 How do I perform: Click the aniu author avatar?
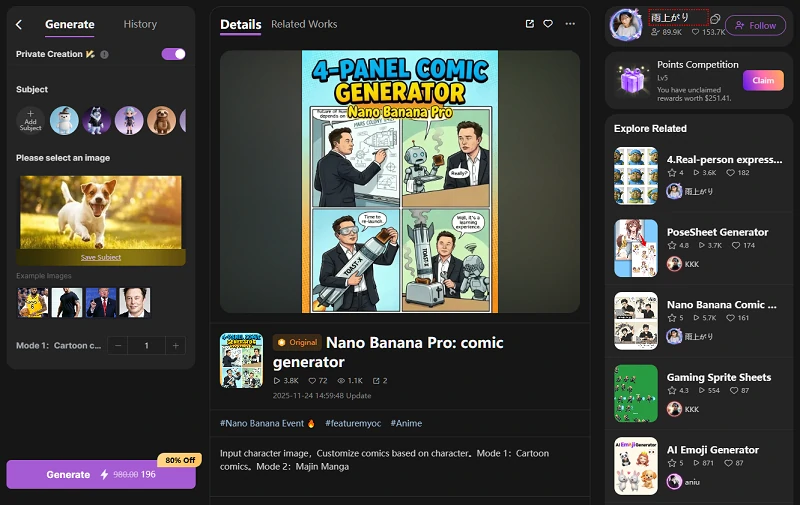click(x=674, y=482)
